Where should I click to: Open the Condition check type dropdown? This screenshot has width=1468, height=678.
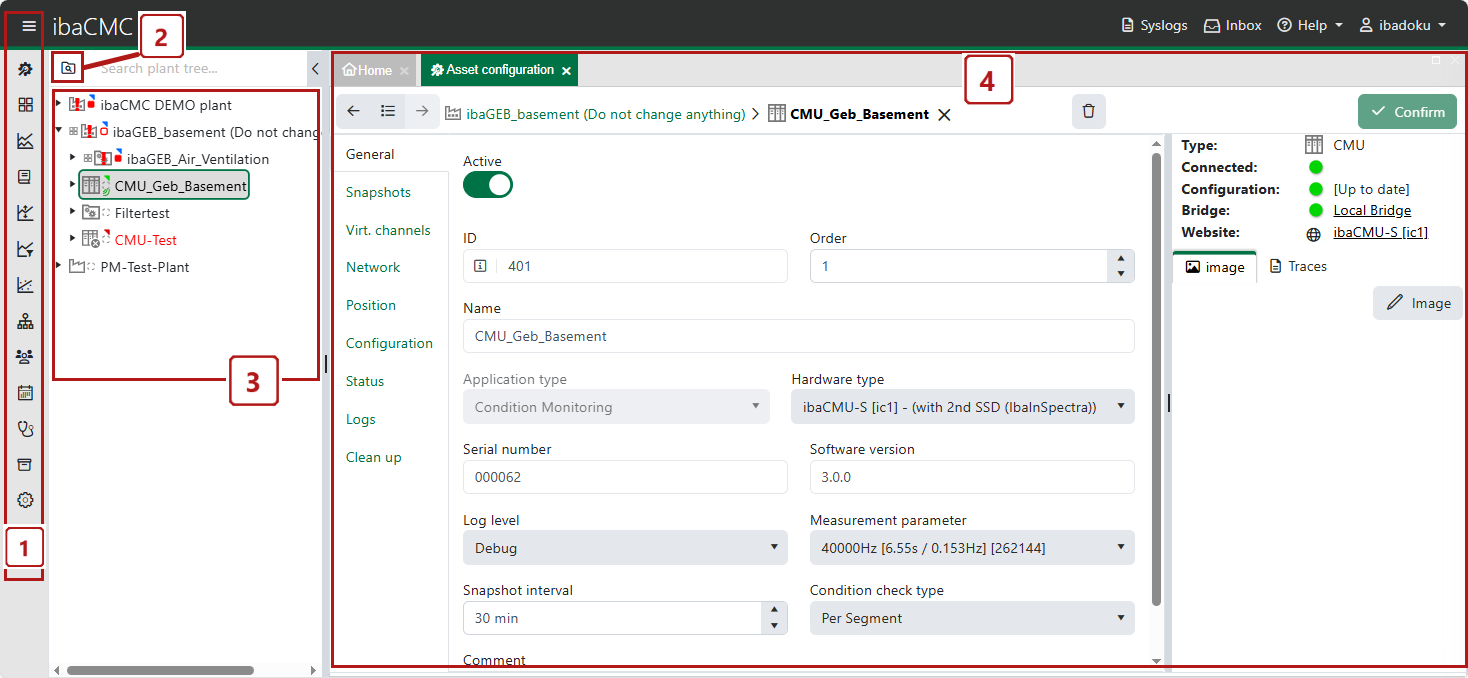(x=971, y=618)
